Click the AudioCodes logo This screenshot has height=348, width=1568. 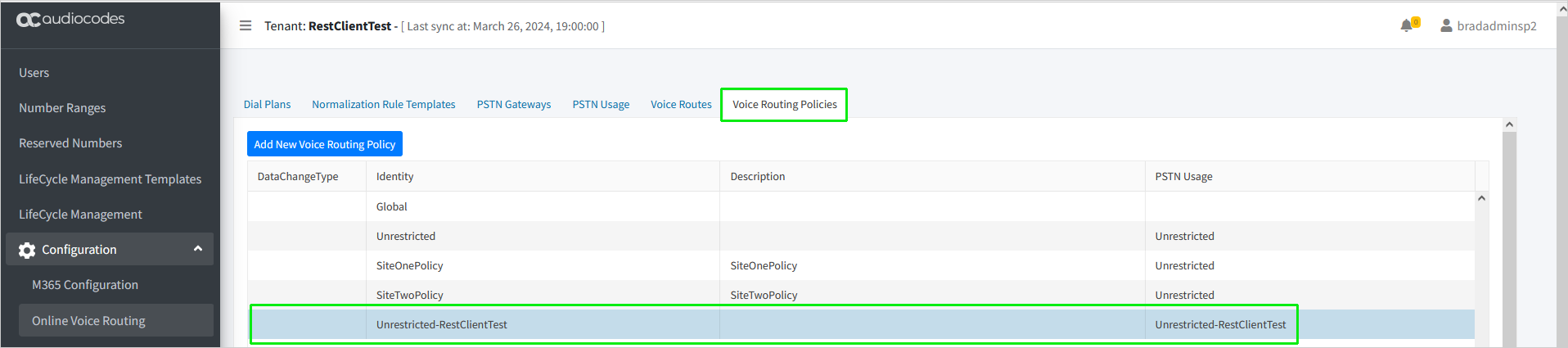[70, 19]
